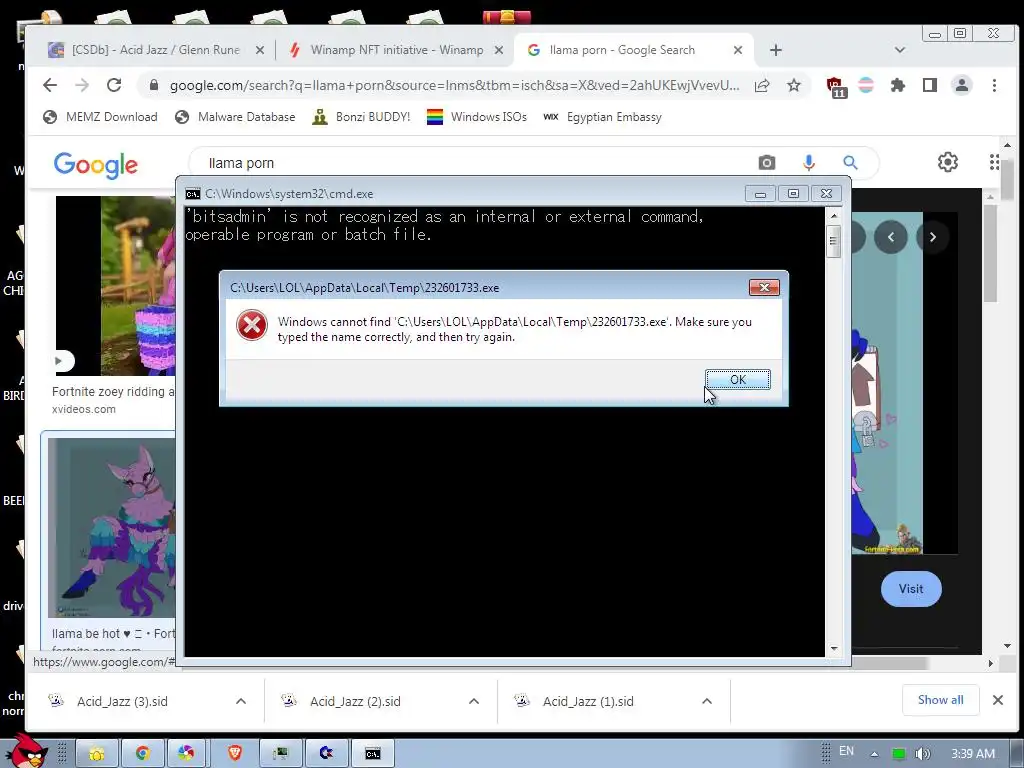Open Google quick settings gear
The image size is (1024, 768).
[x=948, y=162]
